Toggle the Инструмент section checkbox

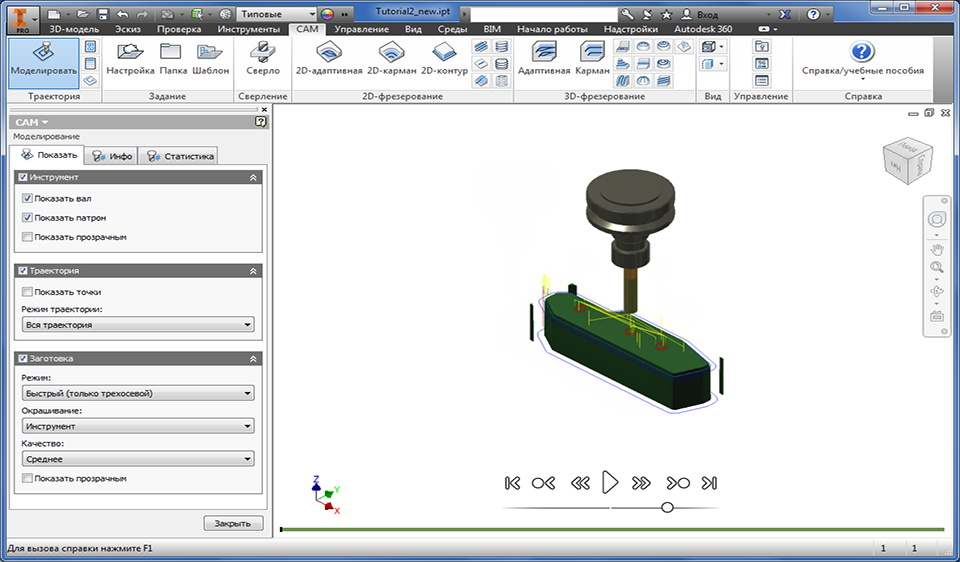(x=23, y=177)
